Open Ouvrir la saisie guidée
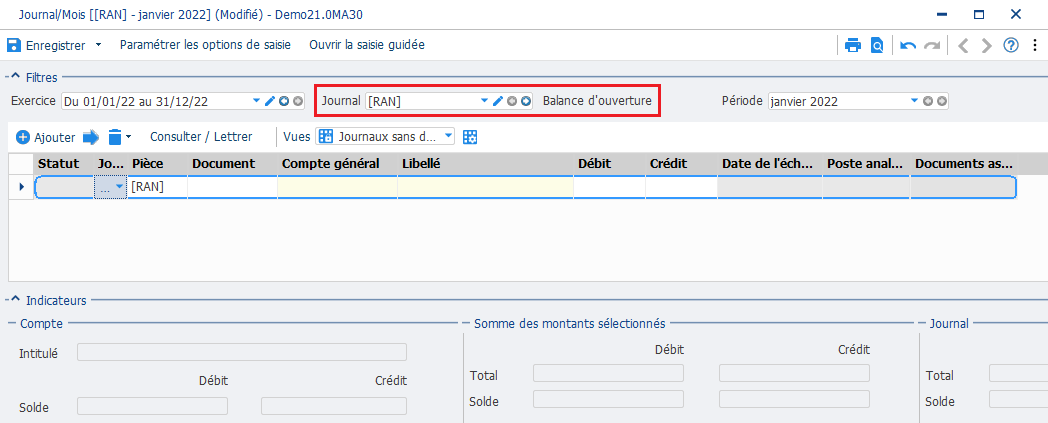The width and height of the screenshot is (1048, 423). click(x=367, y=45)
